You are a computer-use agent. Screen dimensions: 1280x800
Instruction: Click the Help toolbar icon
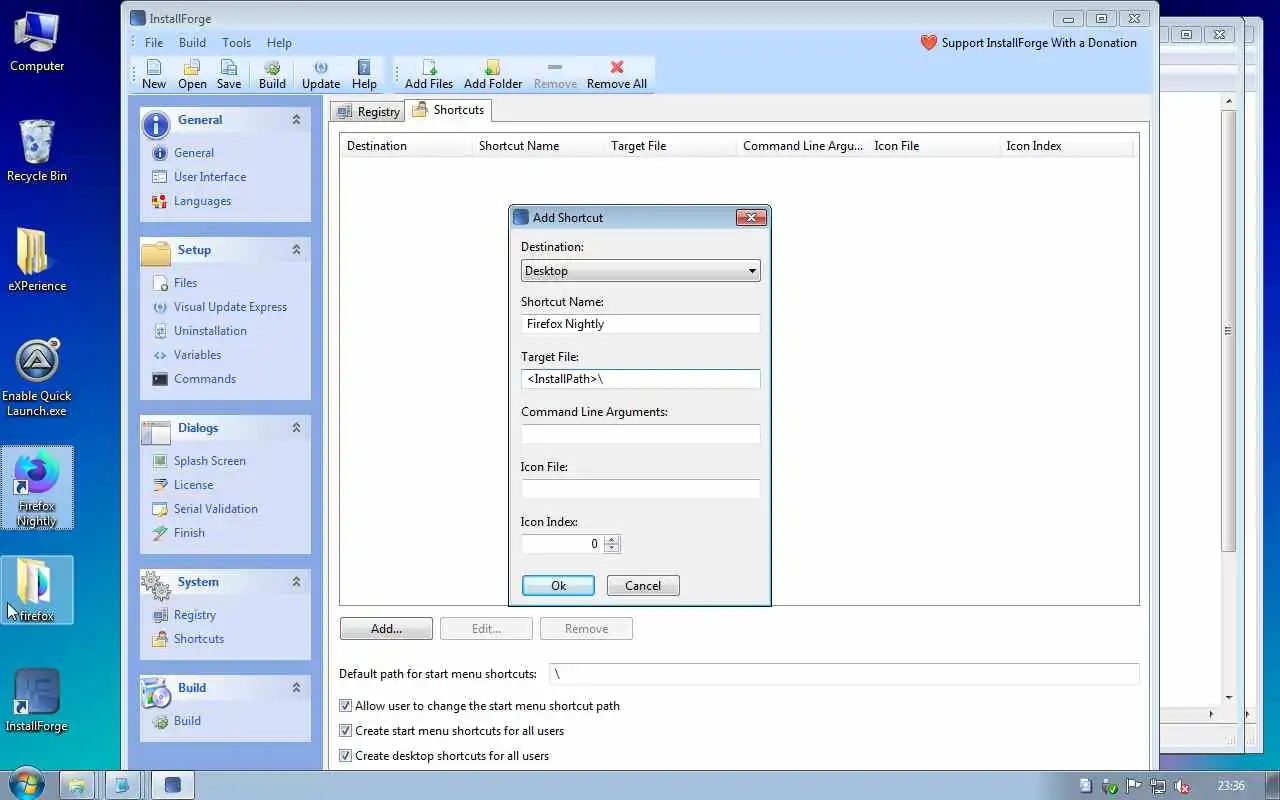click(x=364, y=74)
